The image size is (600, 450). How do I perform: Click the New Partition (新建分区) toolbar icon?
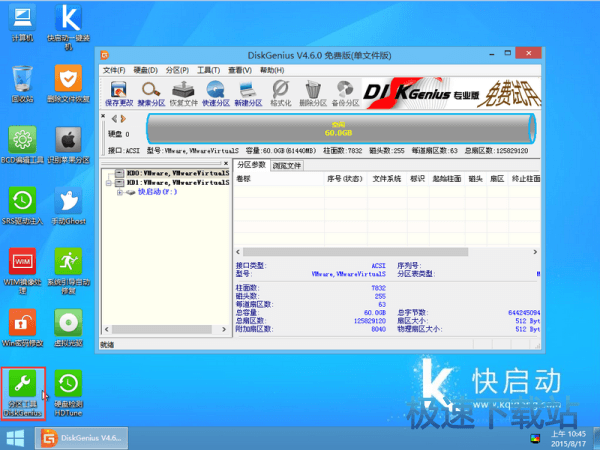coord(248,93)
